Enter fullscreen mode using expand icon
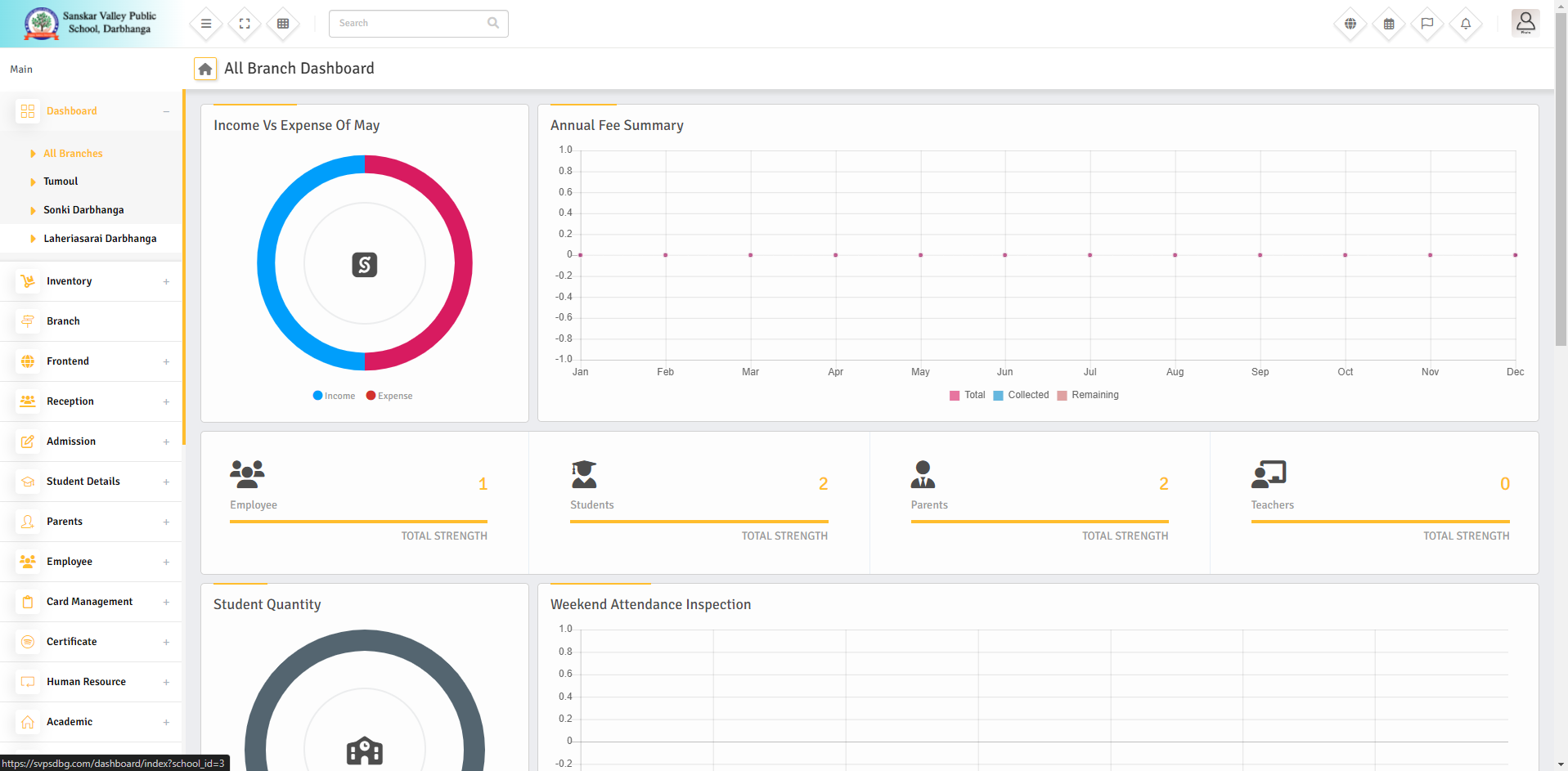Screen dimensions: 1568x771 pyautogui.click(x=245, y=24)
